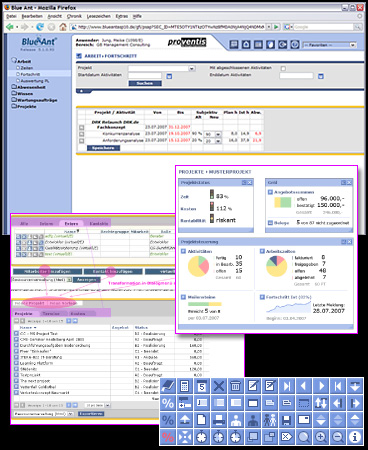368x450 pixels.
Task: Click the Firefox home button
Action: (63, 27)
